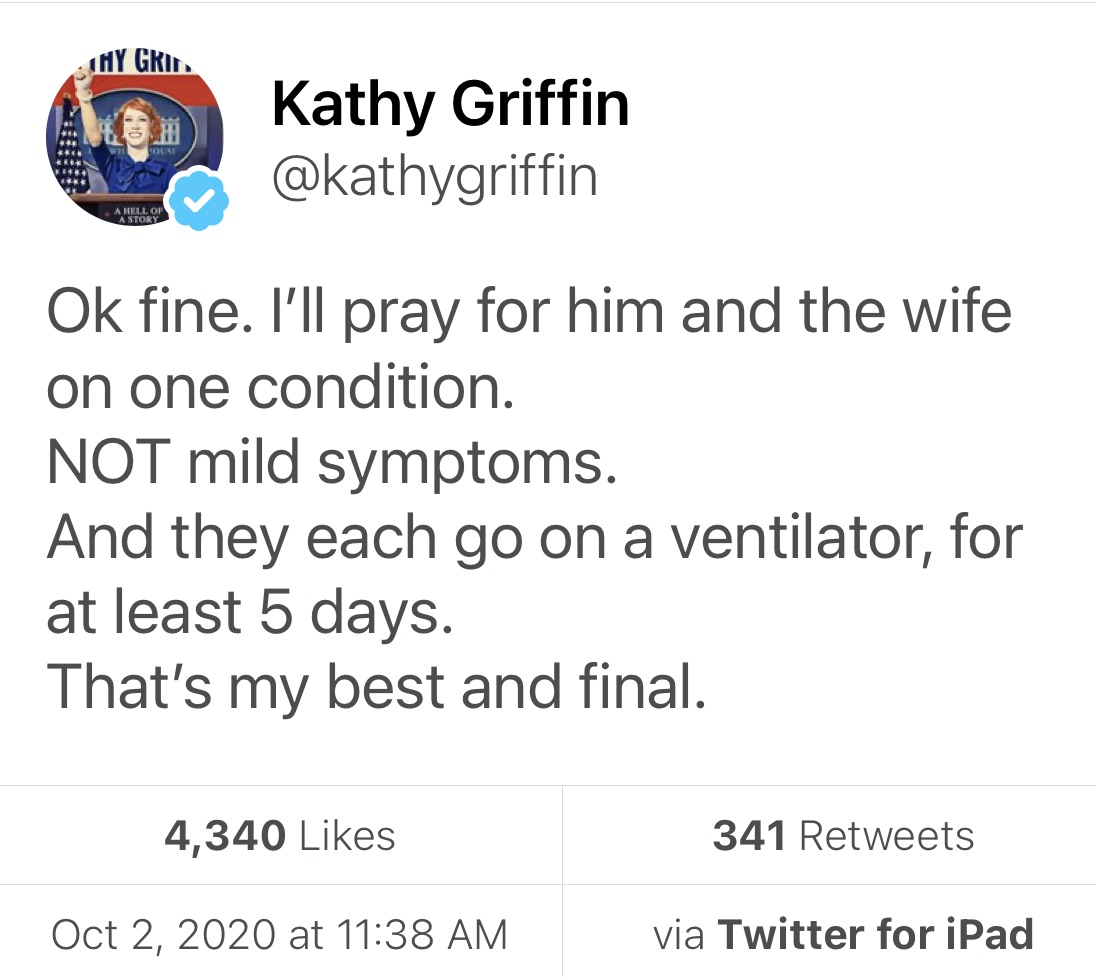Select the "That's my best and final." line
The image size is (1096, 977).
click(376, 687)
